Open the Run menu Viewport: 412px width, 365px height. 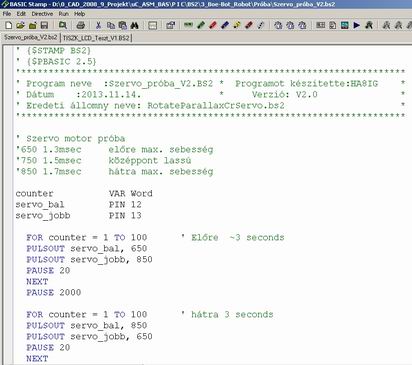coord(64,14)
